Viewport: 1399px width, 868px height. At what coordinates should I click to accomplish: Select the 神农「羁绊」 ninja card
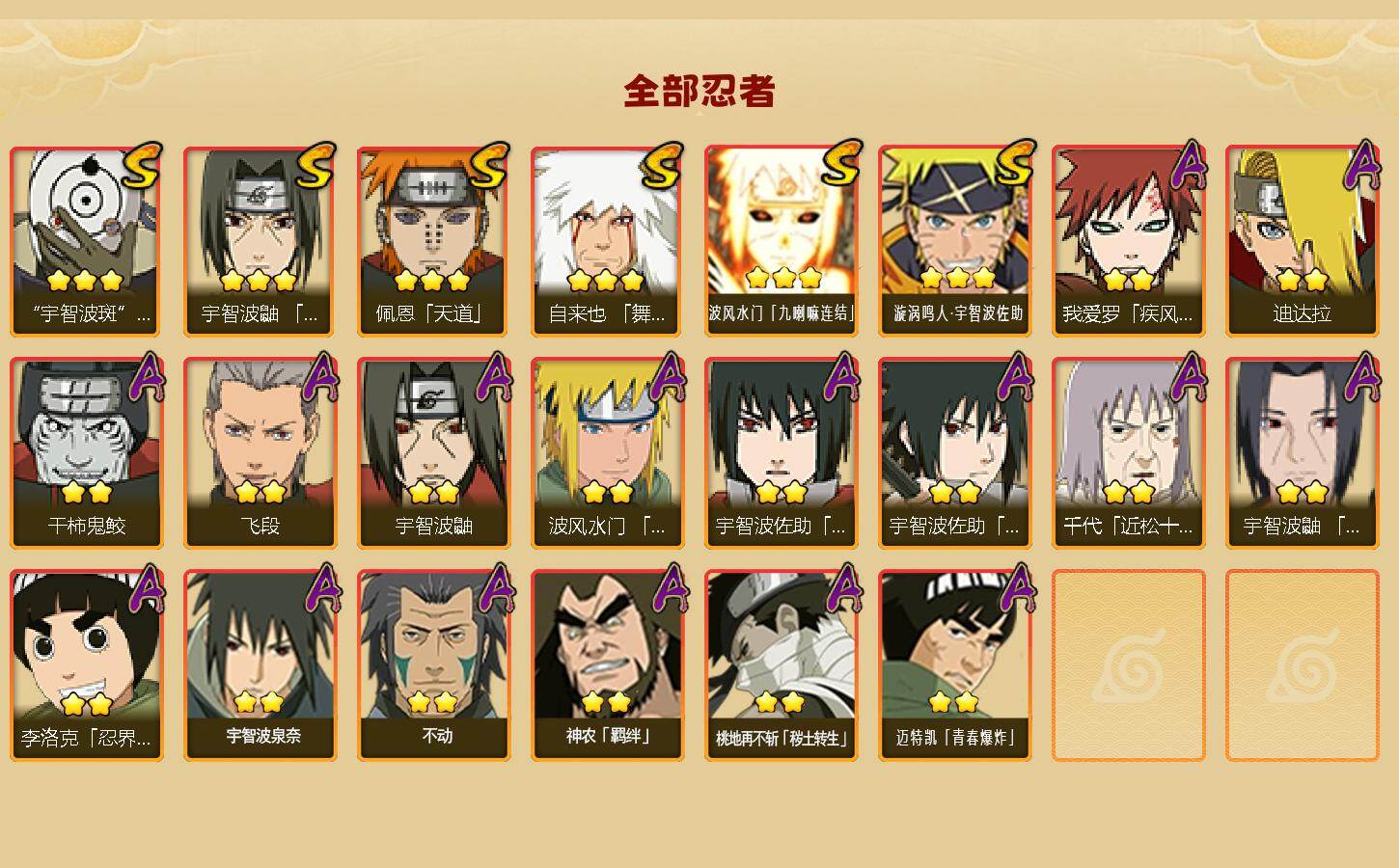(607, 665)
